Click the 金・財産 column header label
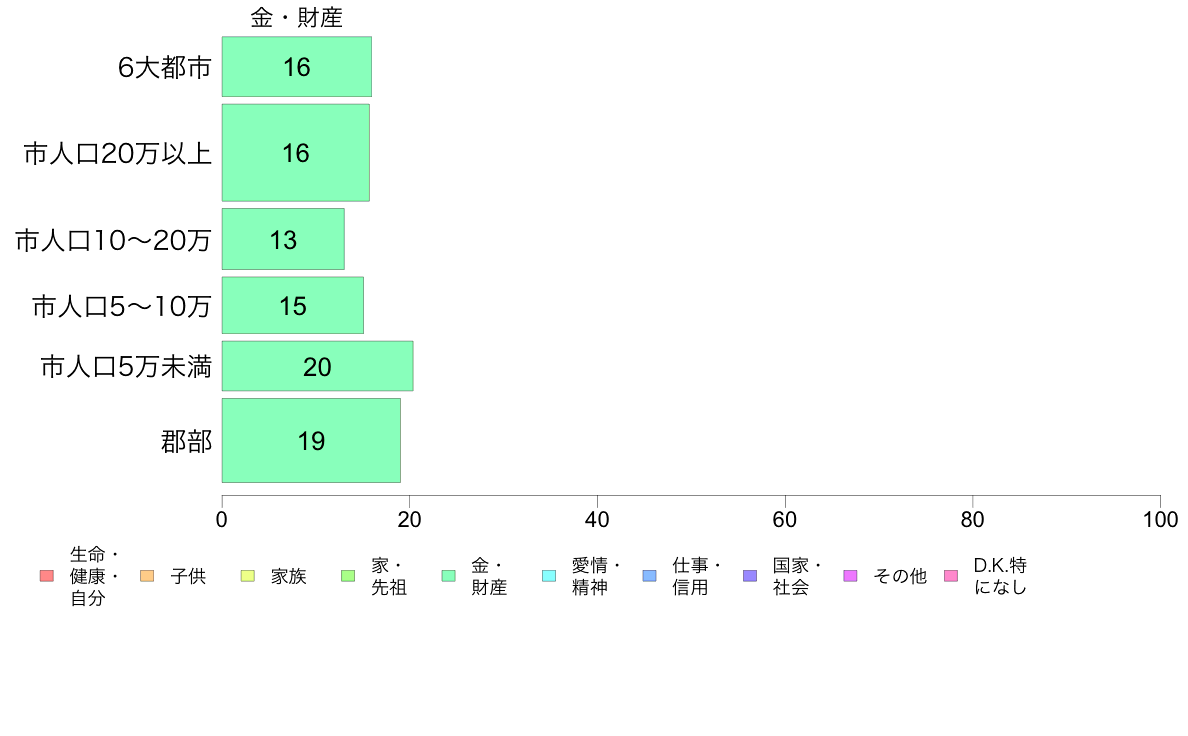This screenshot has height=736, width=1188. [296, 17]
